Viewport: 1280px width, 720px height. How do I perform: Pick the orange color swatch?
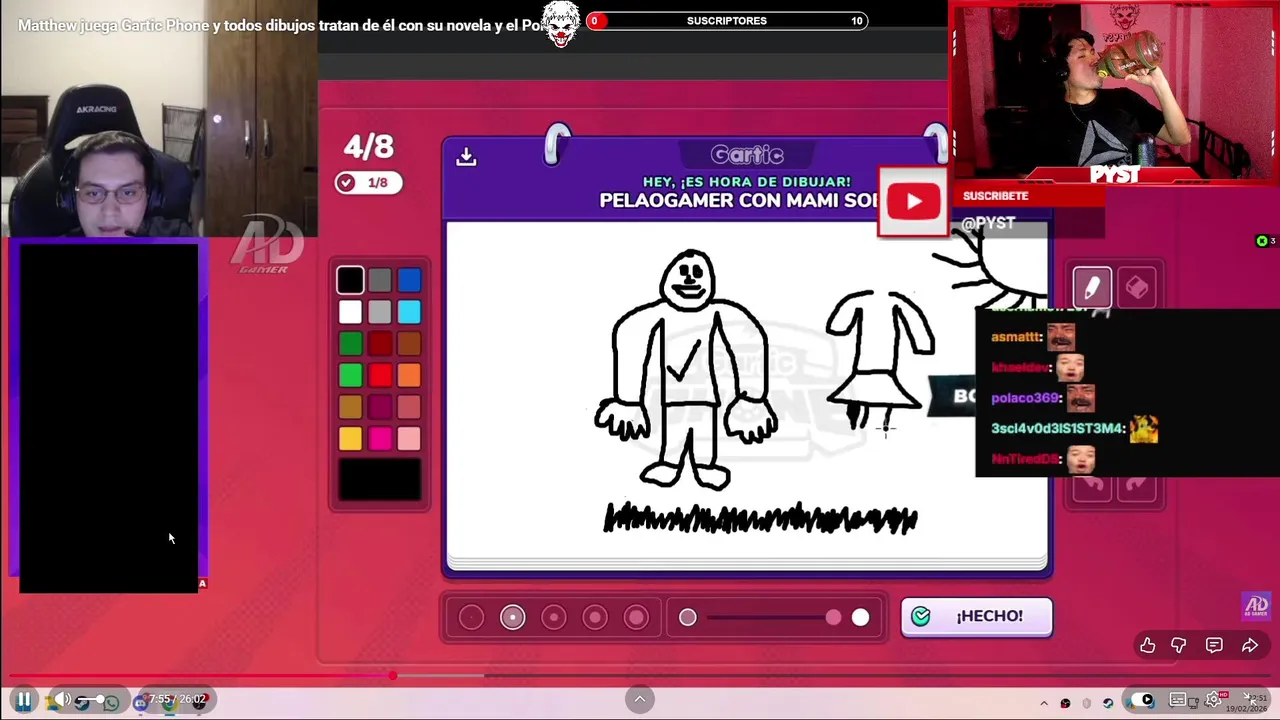409,376
